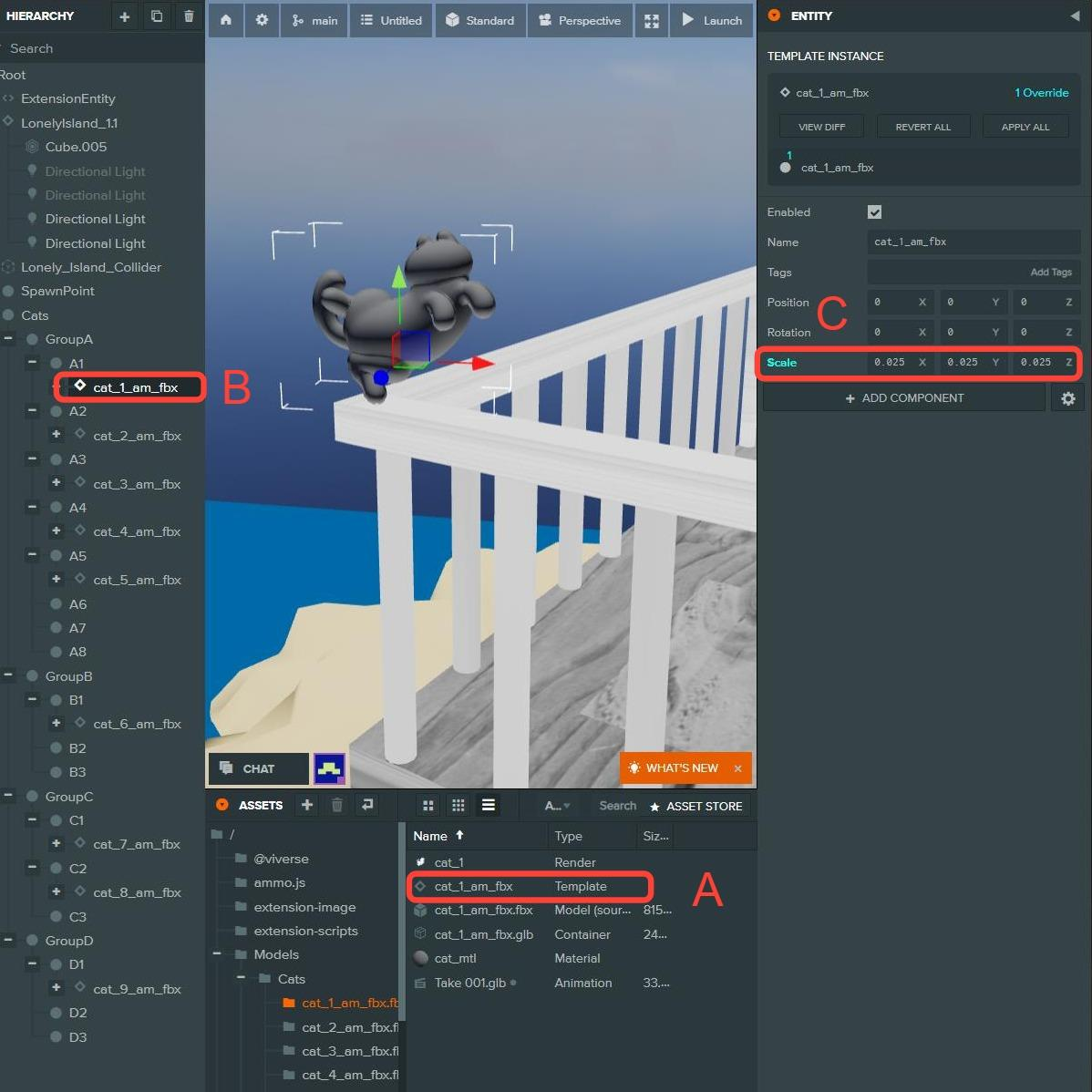The height and width of the screenshot is (1092, 1092).
Task: Collapse the Models folder in assets tree
Action: [217, 954]
